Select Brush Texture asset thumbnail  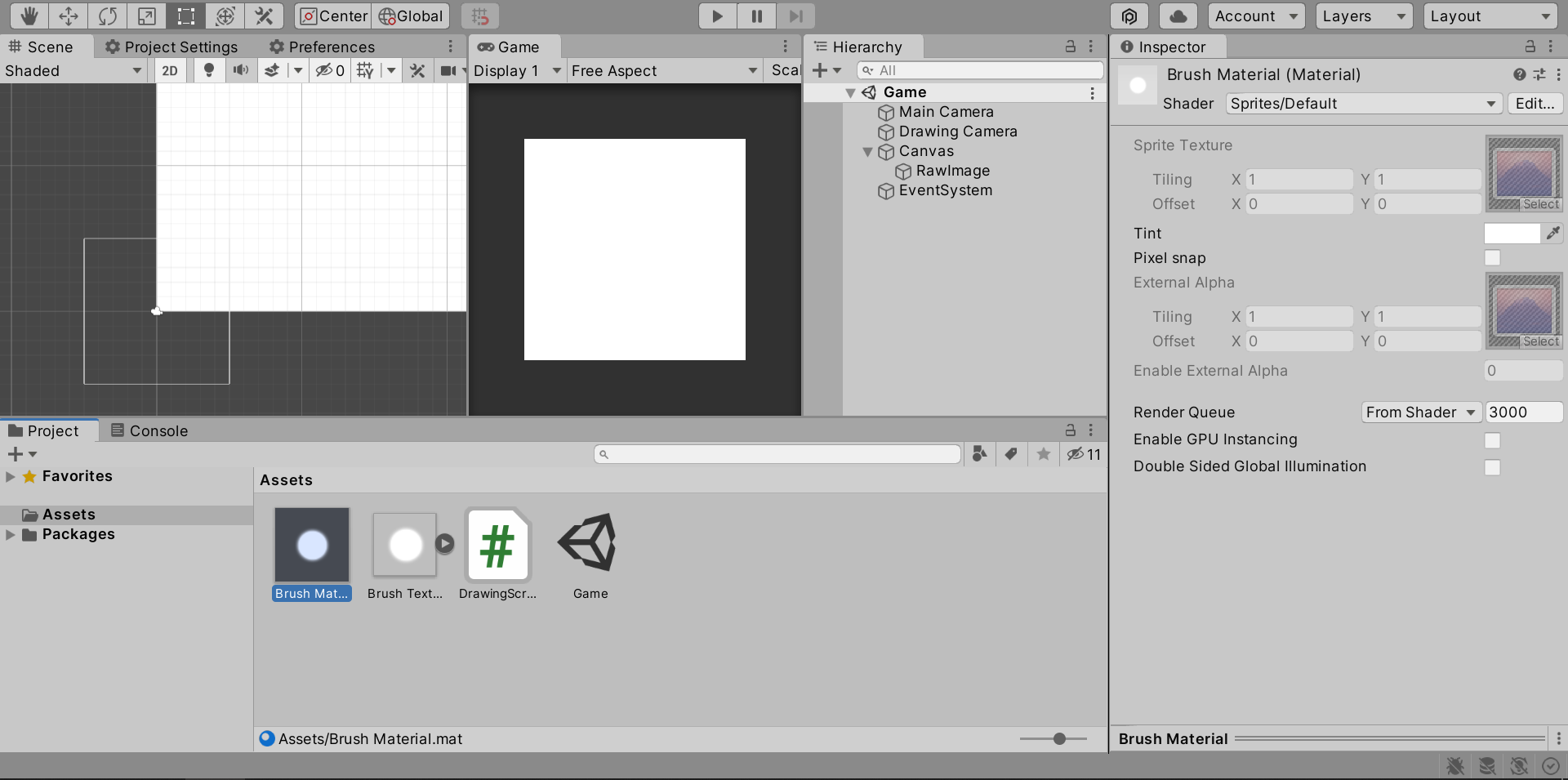pos(404,545)
